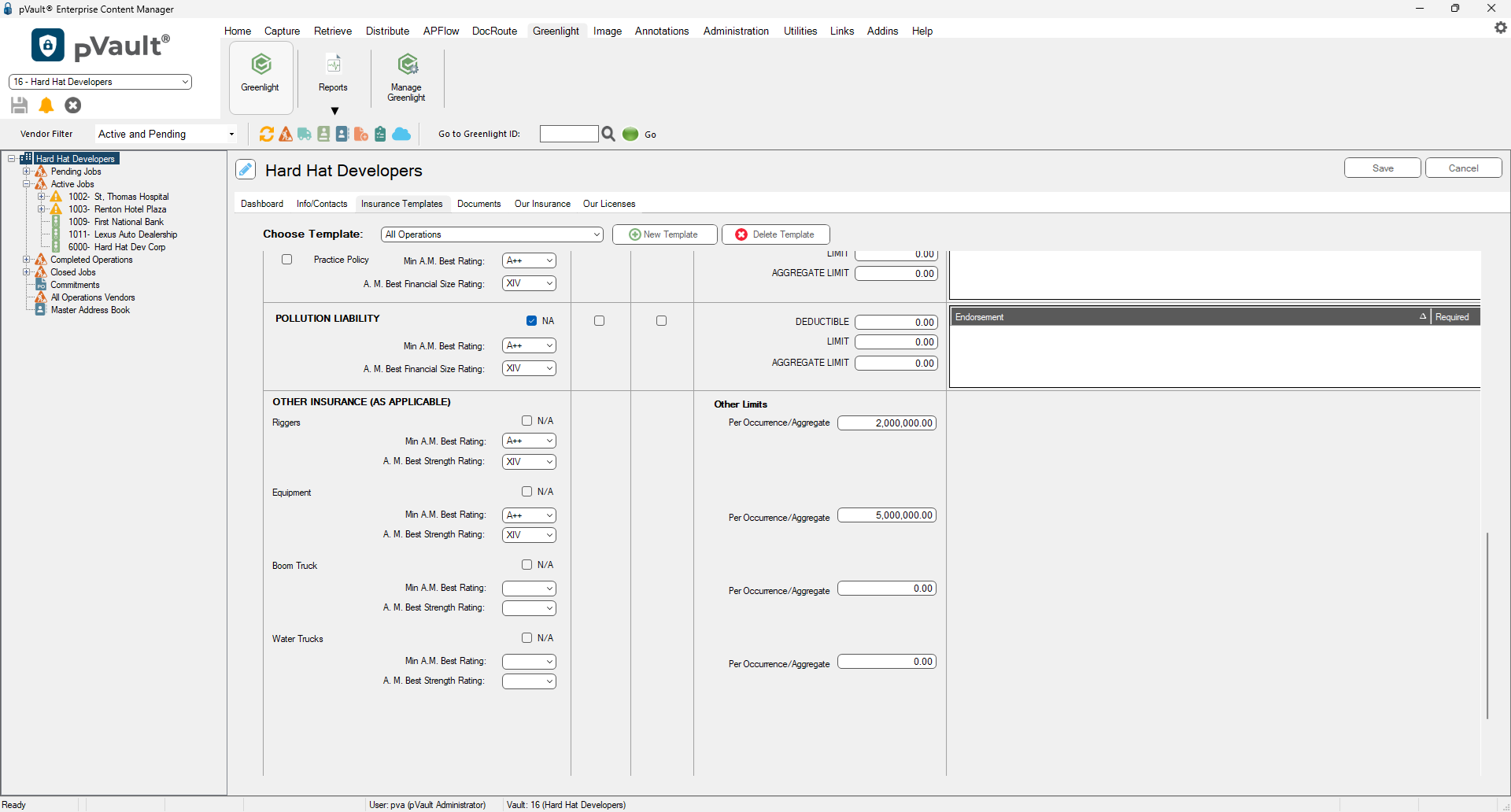1511x812 pixels.
Task: Click the magnifier search icon beside Greenlight ID
Action: point(608,135)
